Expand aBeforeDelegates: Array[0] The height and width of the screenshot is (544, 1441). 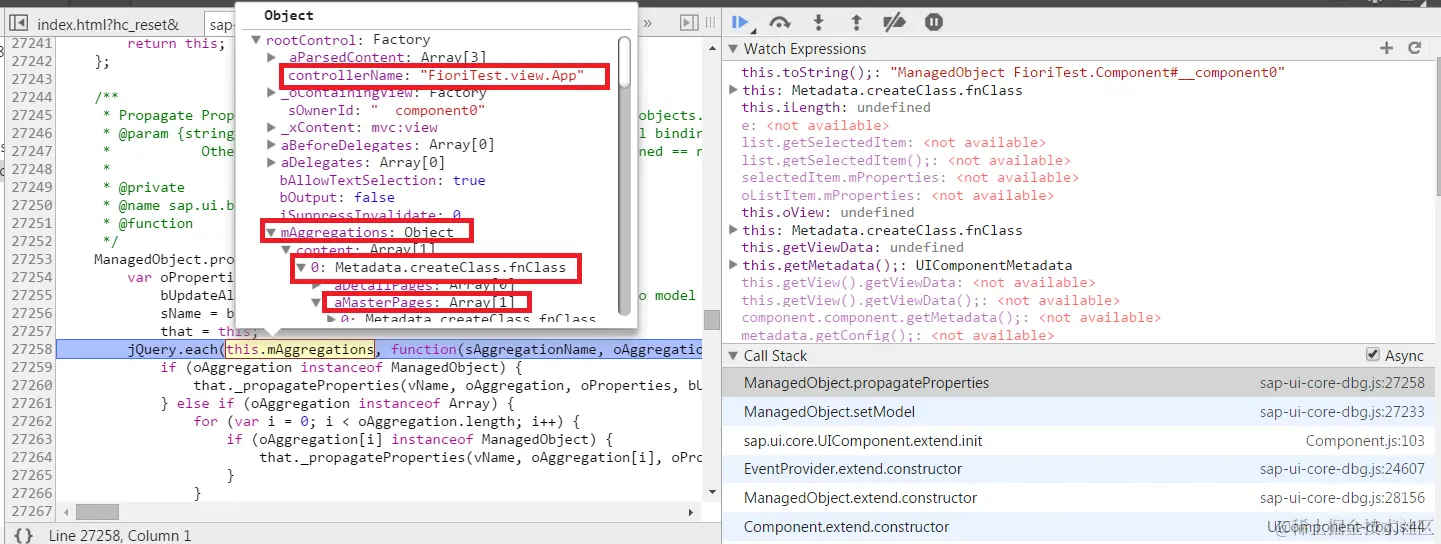[x=272, y=145]
